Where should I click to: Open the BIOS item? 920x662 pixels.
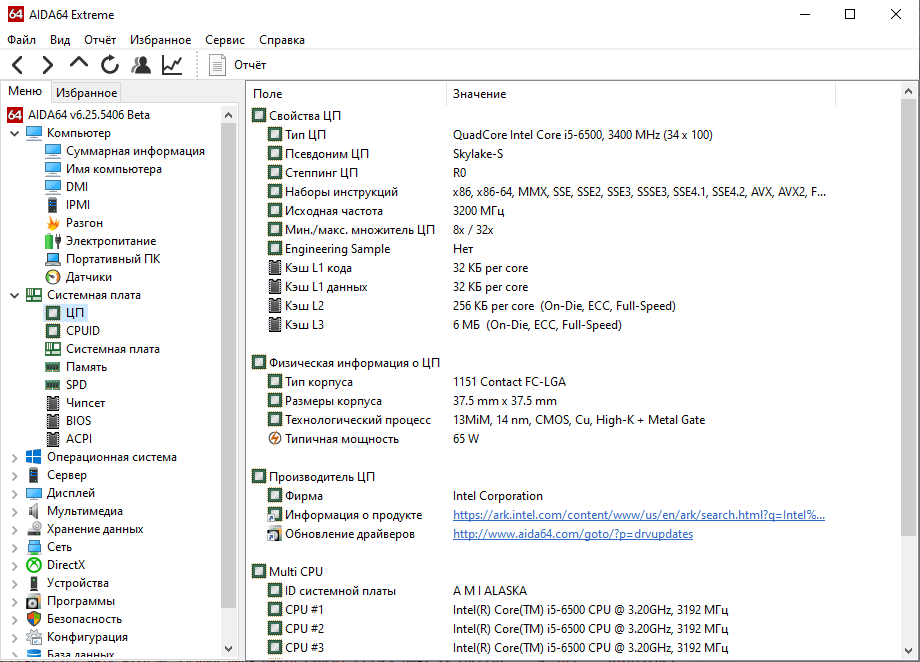(79, 421)
